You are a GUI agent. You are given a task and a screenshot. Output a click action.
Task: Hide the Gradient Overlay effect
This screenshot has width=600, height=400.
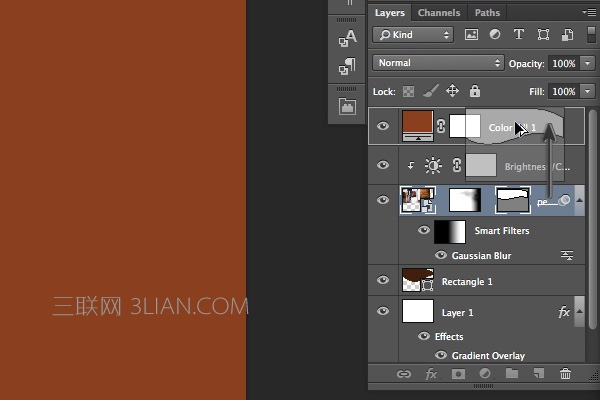point(441,355)
